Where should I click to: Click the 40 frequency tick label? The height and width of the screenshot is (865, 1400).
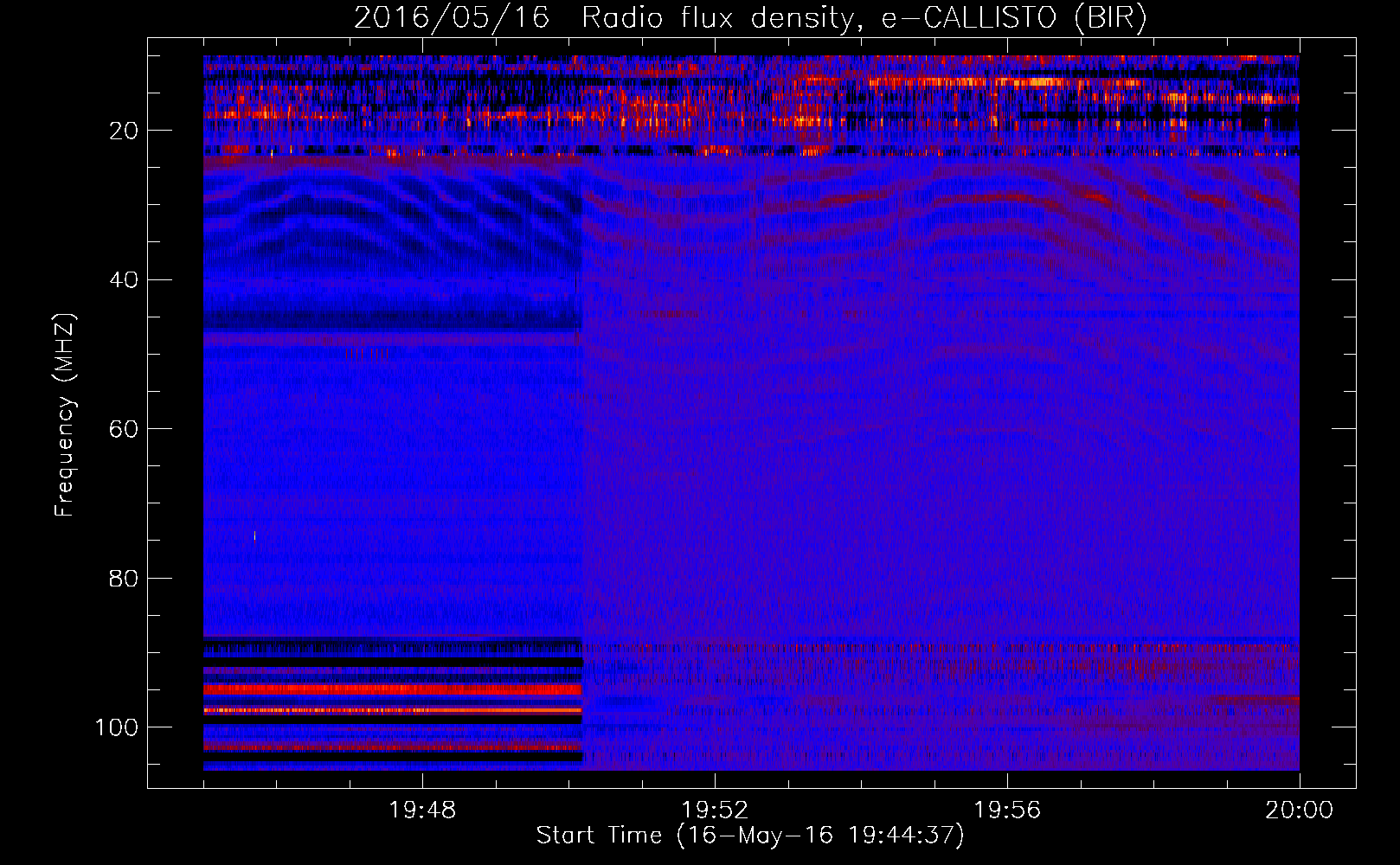pyautogui.click(x=125, y=280)
